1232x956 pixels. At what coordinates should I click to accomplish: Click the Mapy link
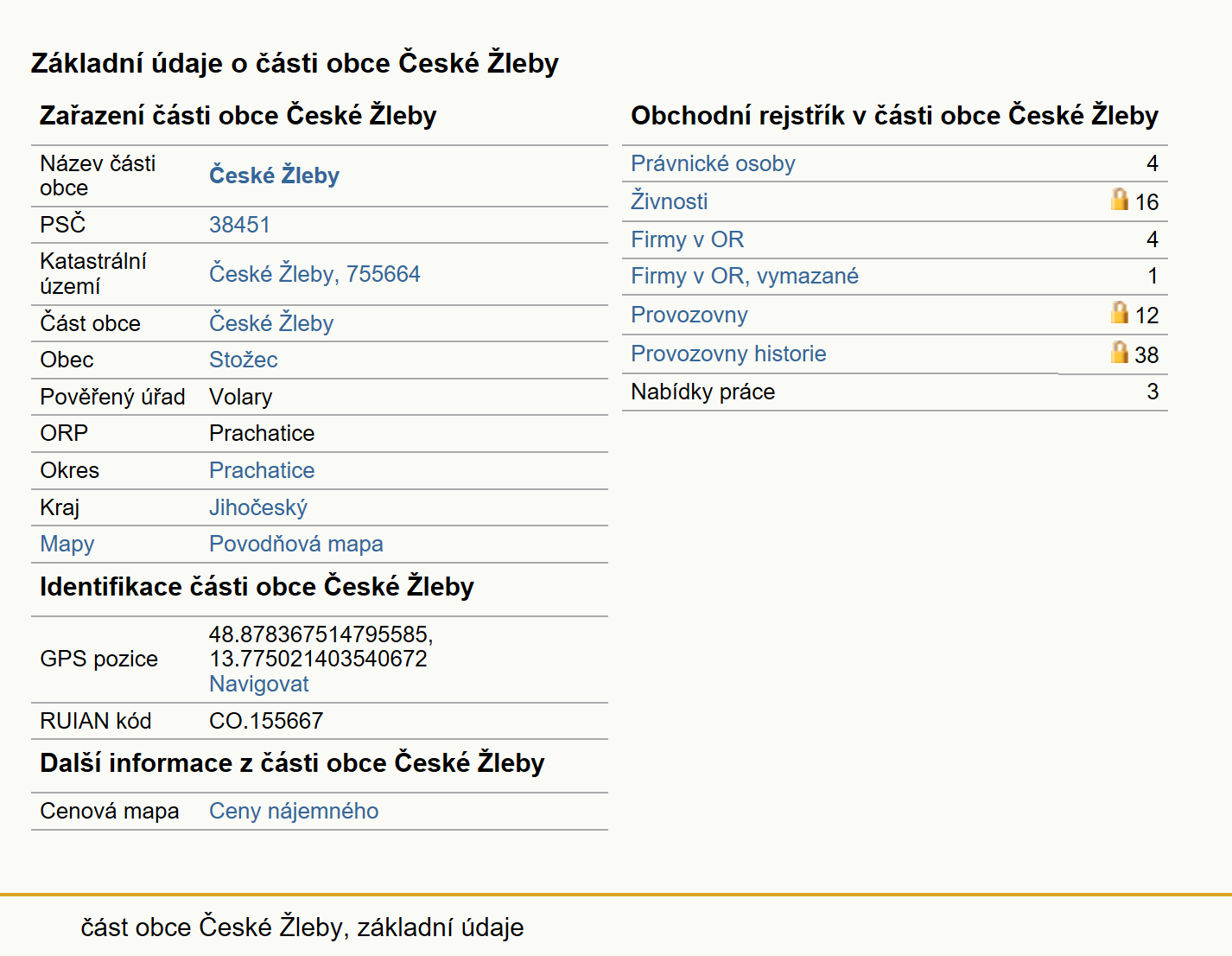(67, 545)
